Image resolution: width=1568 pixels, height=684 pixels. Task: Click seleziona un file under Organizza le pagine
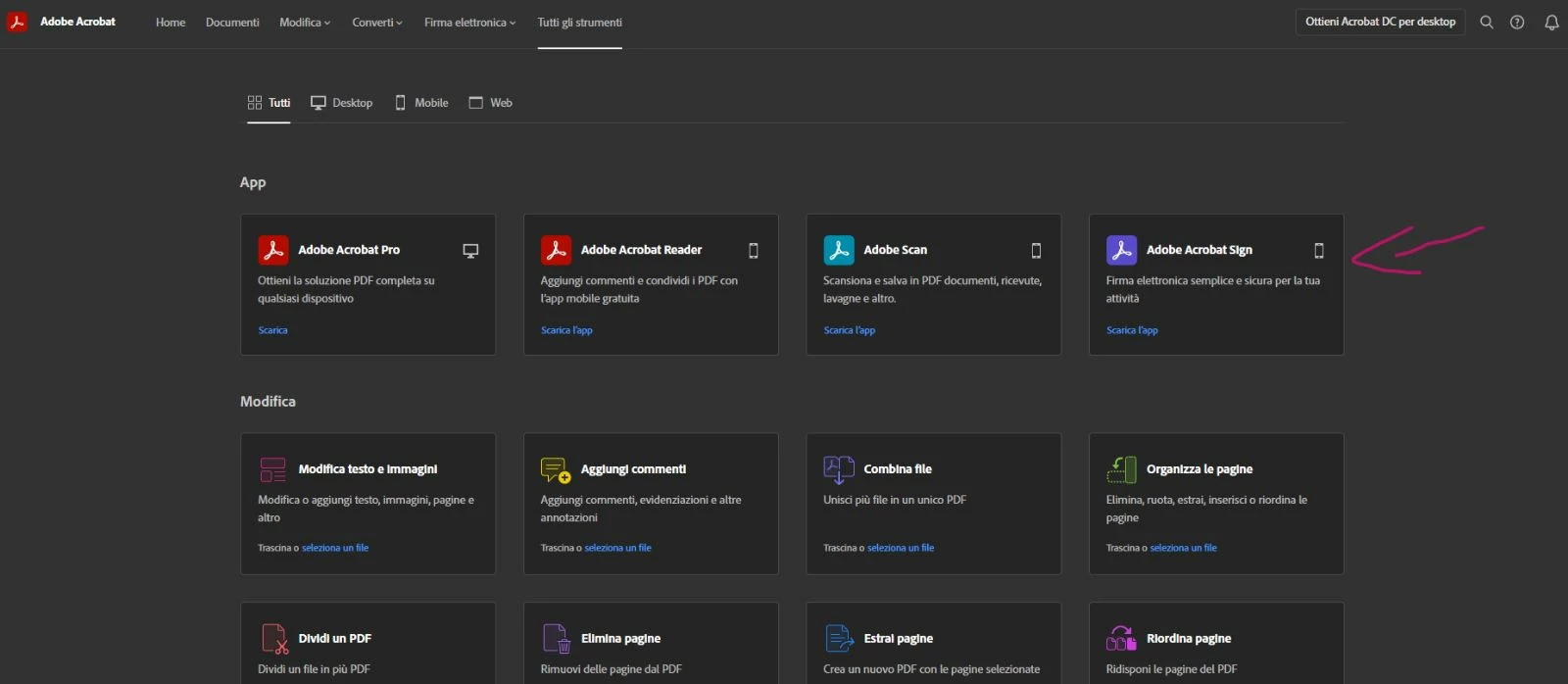(x=1183, y=548)
